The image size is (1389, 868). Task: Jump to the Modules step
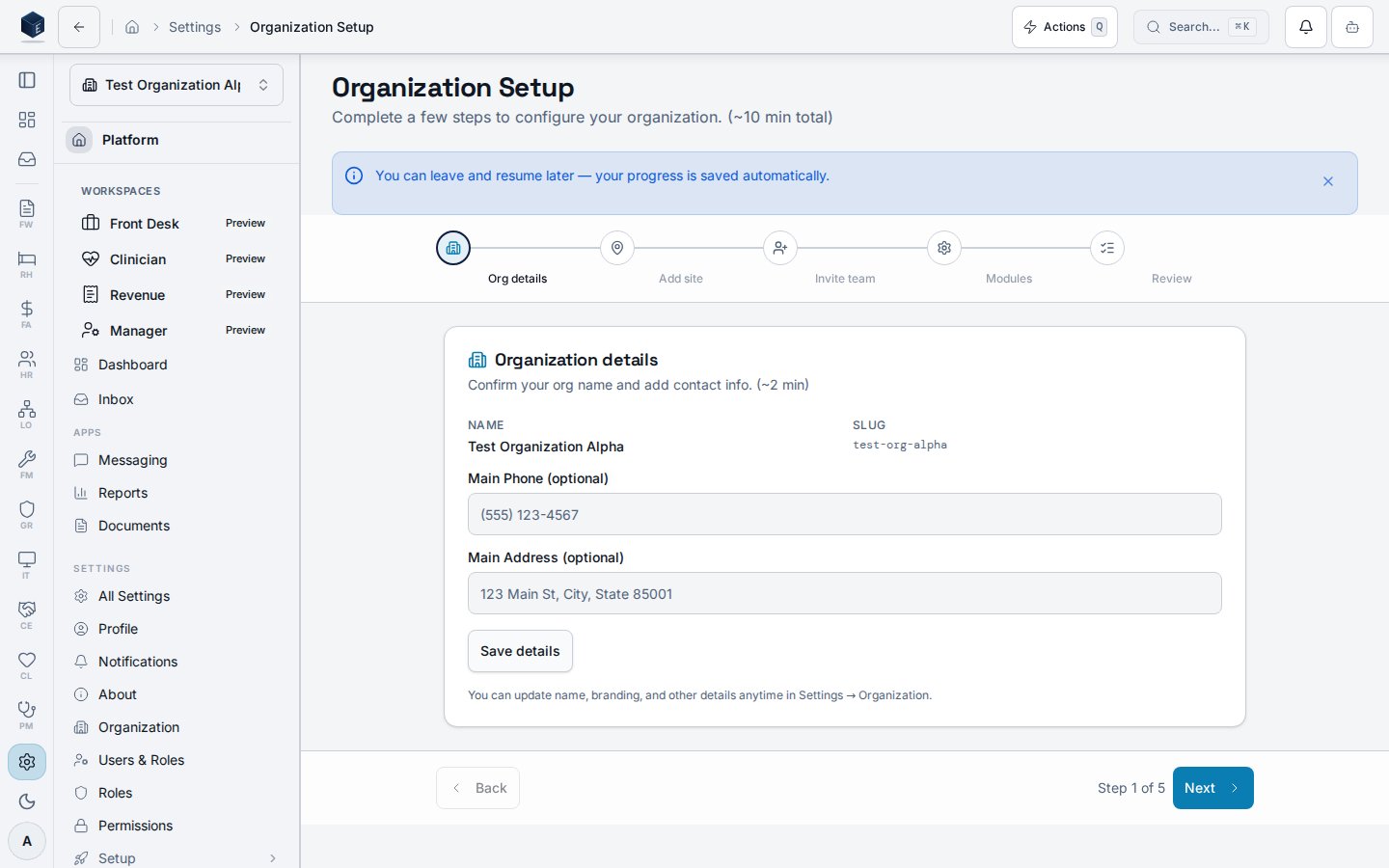tap(944, 248)
